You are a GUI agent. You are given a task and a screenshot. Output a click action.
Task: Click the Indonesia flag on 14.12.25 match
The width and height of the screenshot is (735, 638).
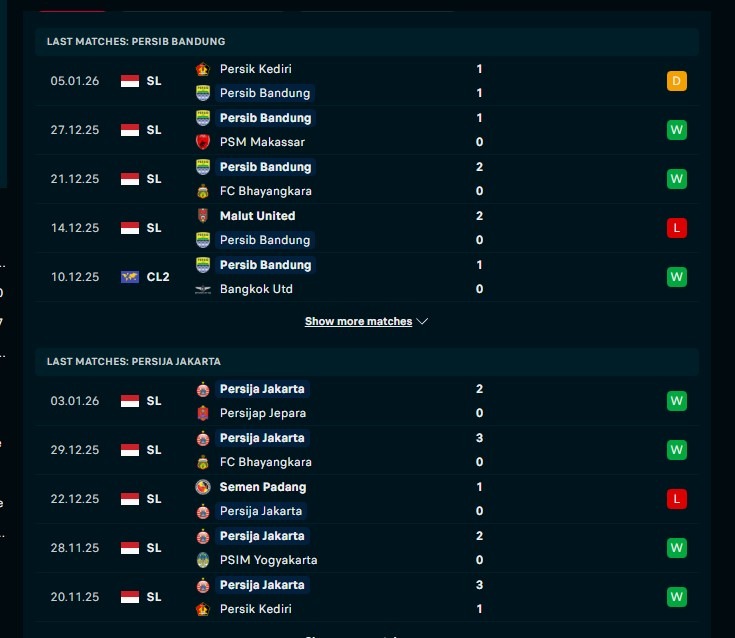point(130,228)
